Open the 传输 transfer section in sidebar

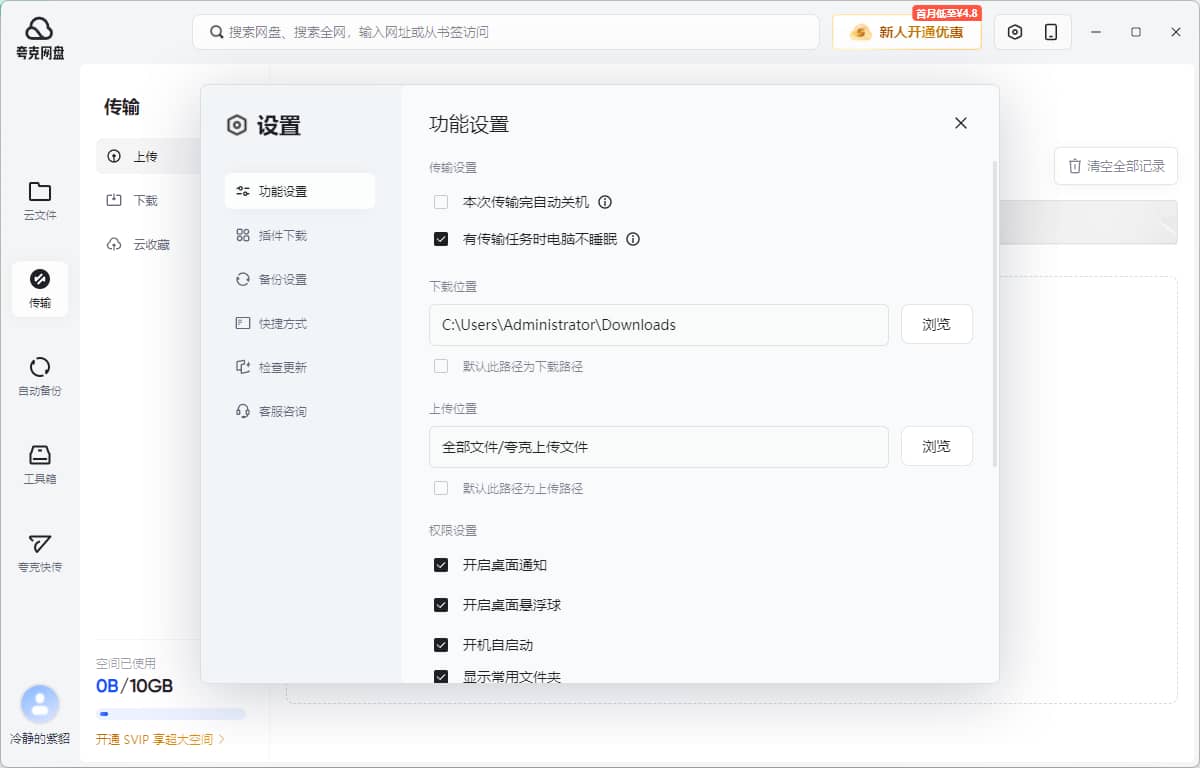click(x=40, y=289)
